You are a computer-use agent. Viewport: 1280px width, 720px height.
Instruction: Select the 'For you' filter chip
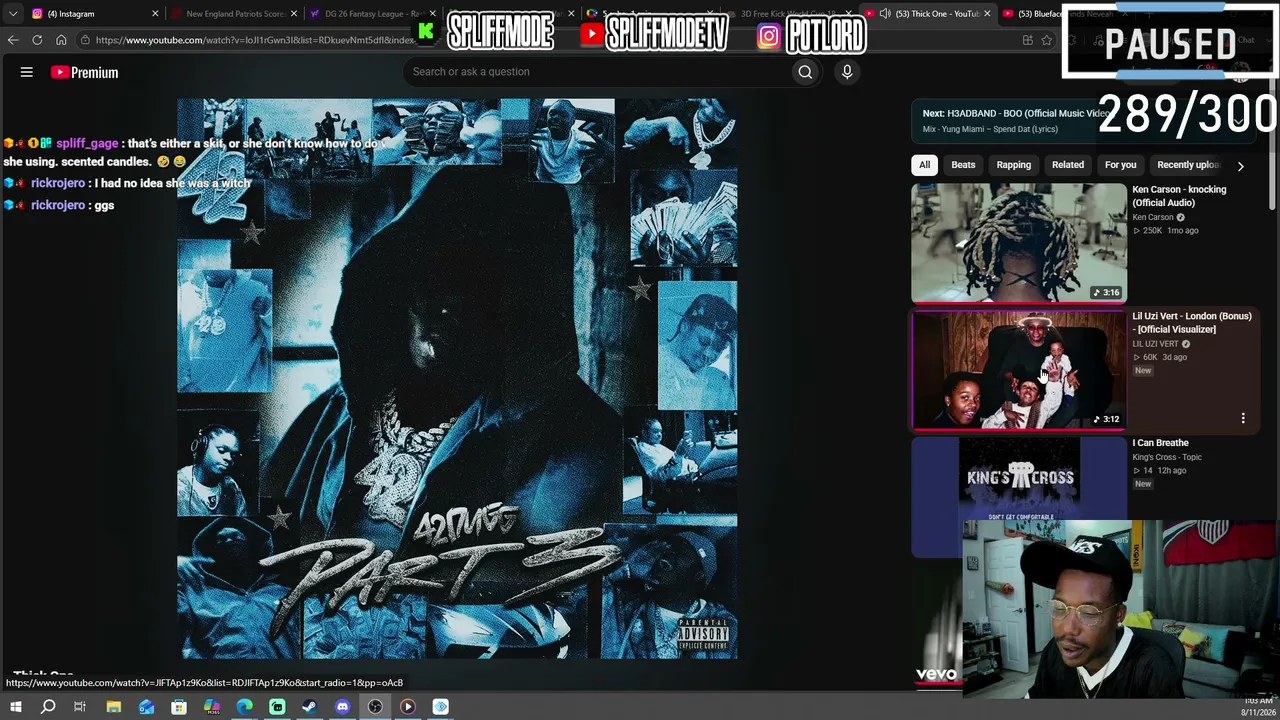pos(1120,165)
